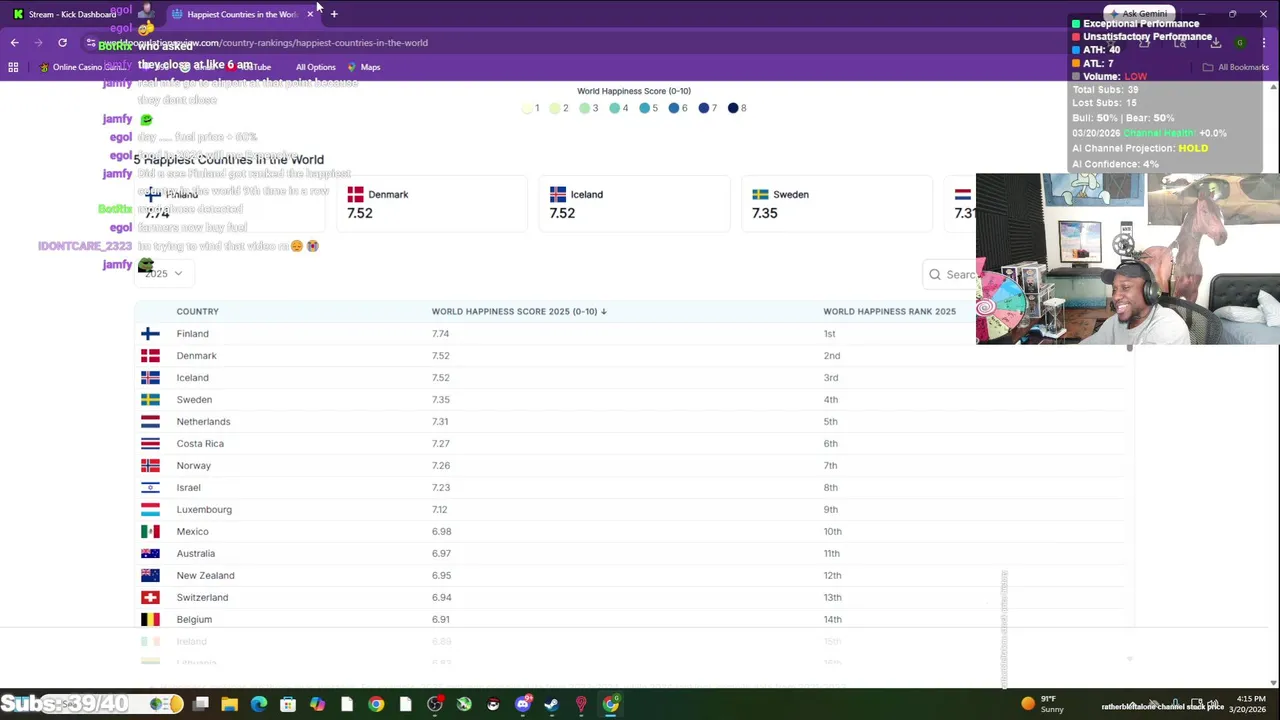Go back using the browser back arrow
1280x720 pixels.
[14, 42]
